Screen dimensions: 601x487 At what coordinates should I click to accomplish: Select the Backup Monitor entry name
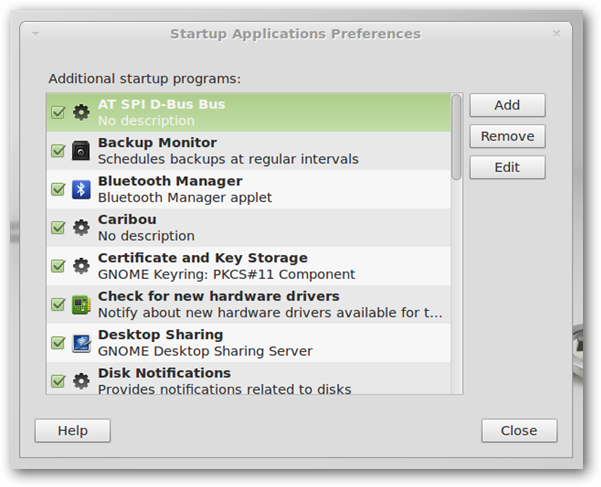[157, 143]
